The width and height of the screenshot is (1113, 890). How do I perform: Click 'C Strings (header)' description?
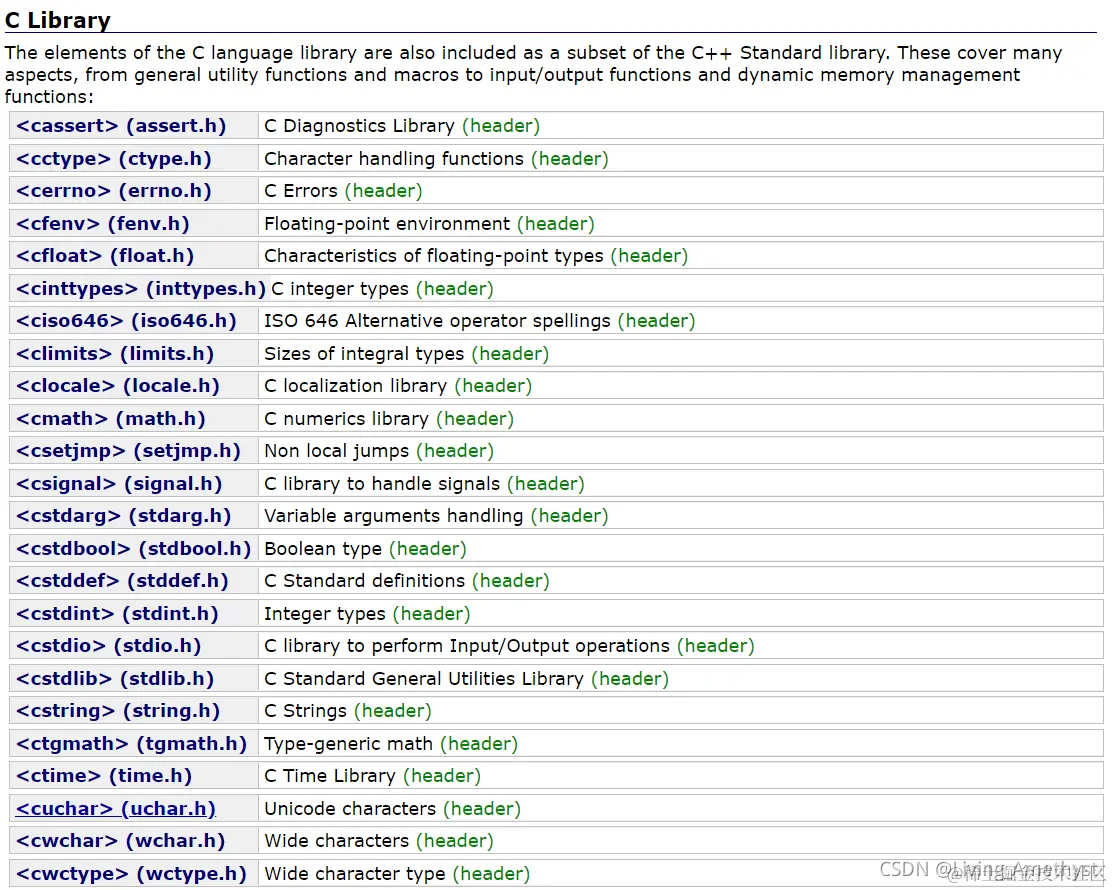point(348,710)
